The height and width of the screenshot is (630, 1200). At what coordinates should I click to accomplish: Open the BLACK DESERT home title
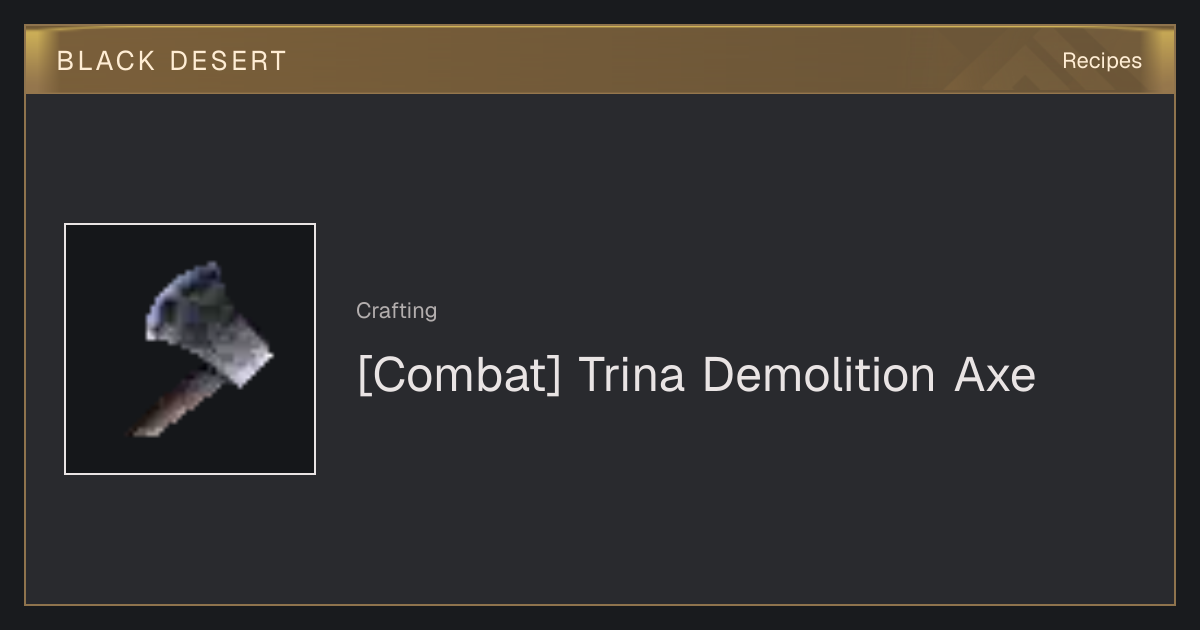tap(172, 61)
